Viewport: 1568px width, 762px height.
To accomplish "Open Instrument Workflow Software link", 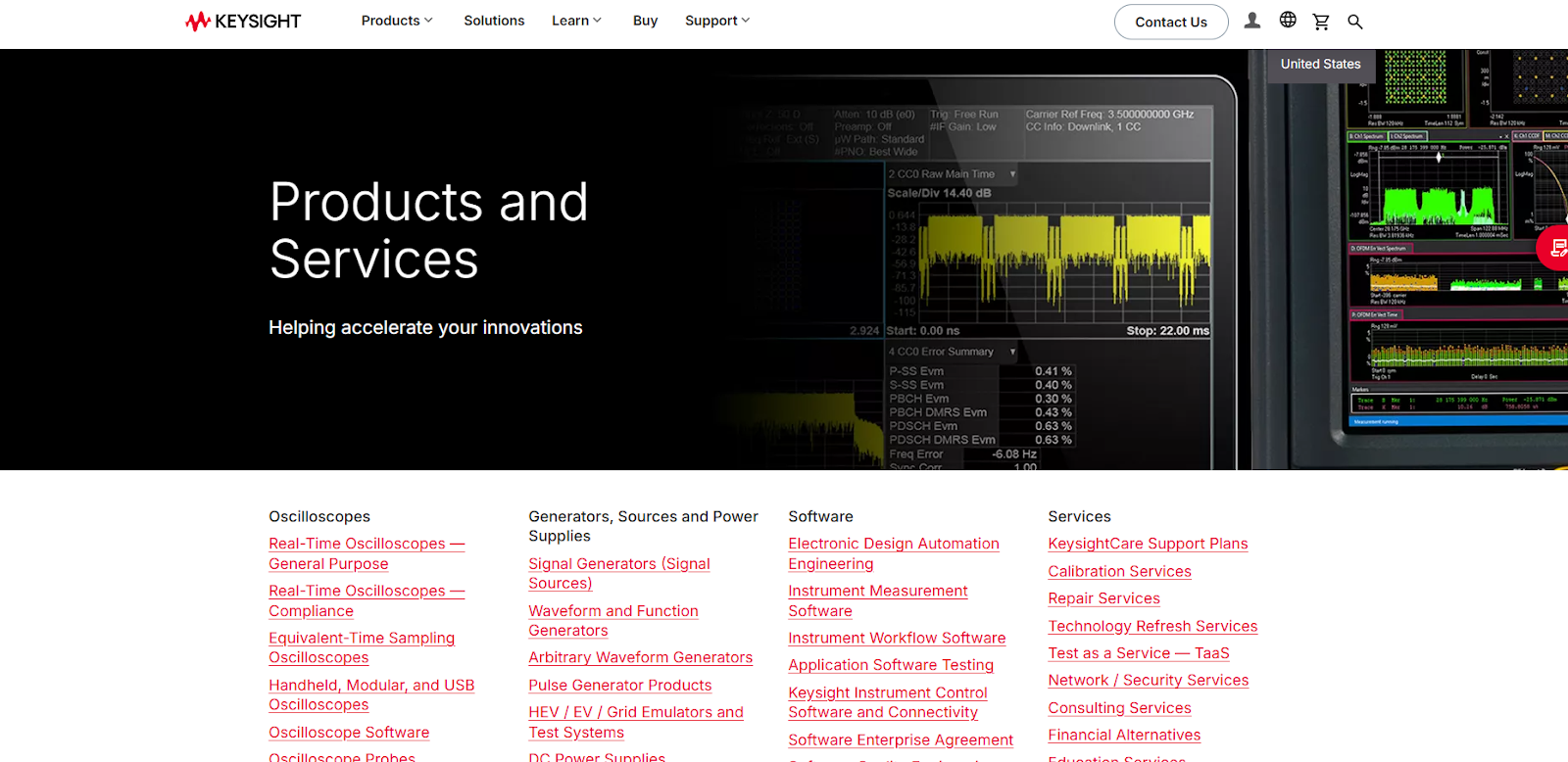I will 897,638.
